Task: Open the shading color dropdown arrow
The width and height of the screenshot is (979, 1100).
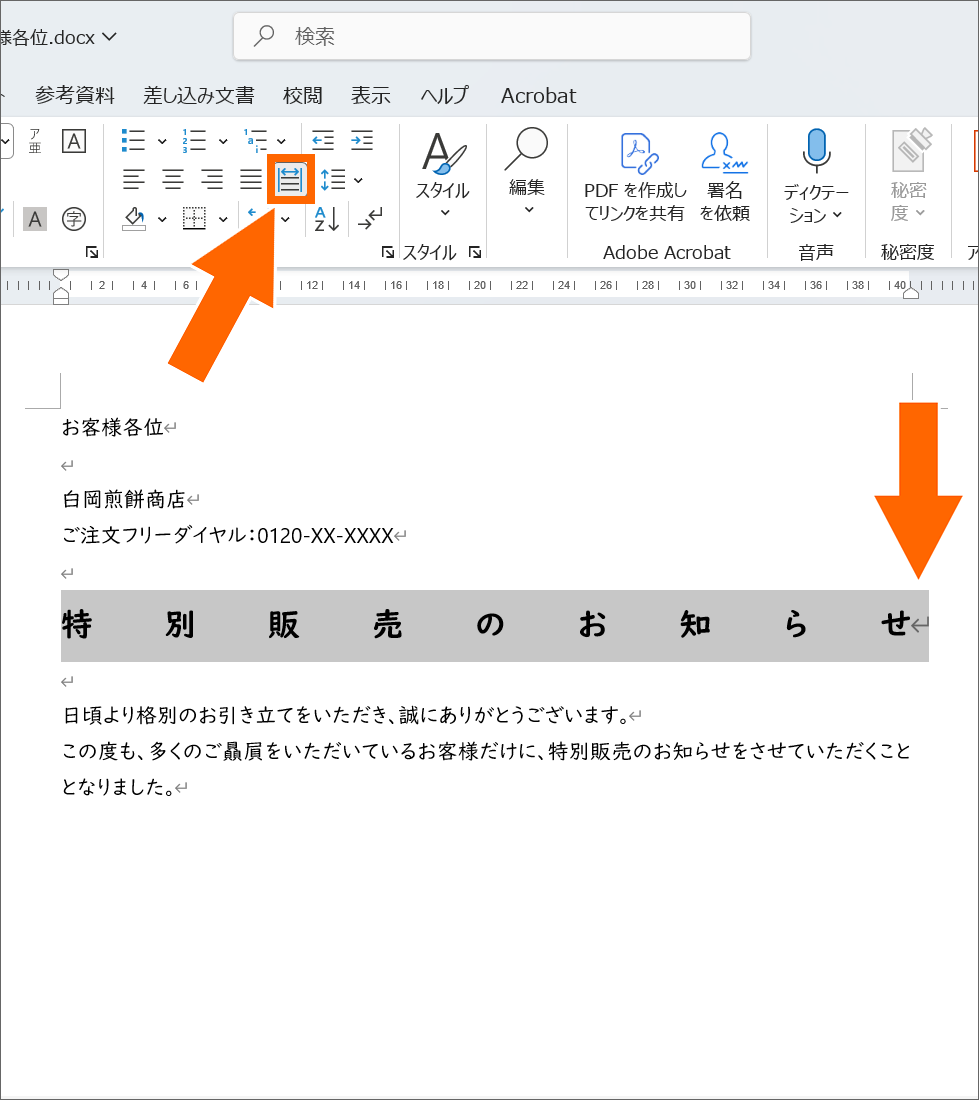Action: pyautogui.click(x=161, y=218)
